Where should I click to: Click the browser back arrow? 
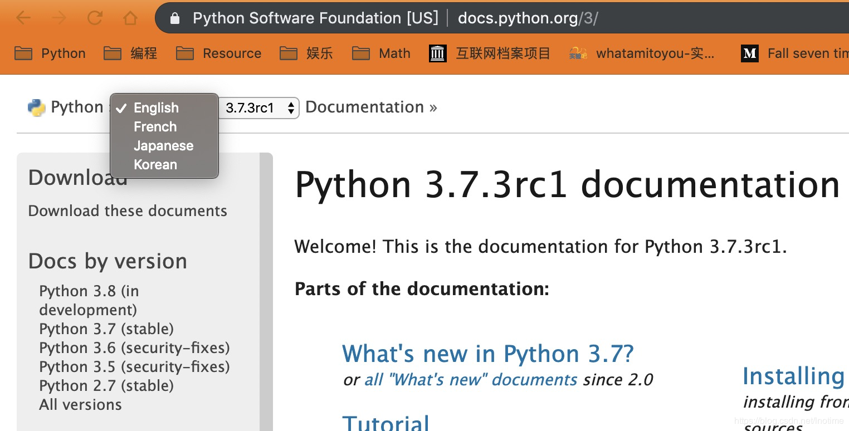click(x=23, y=18)
